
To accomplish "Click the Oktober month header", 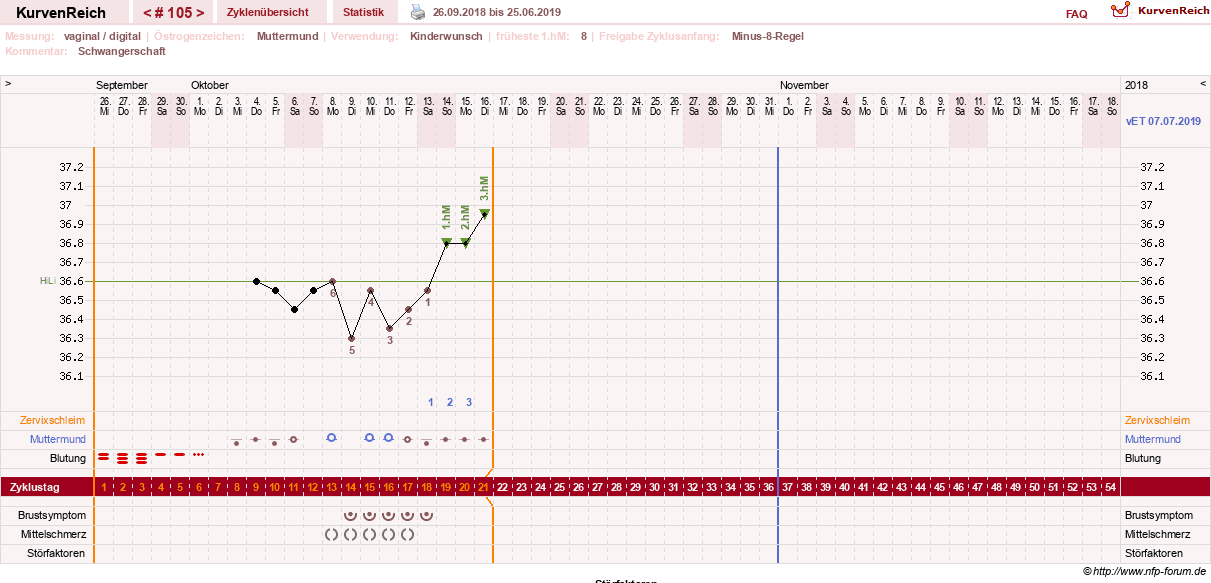I will coord(210,85).
